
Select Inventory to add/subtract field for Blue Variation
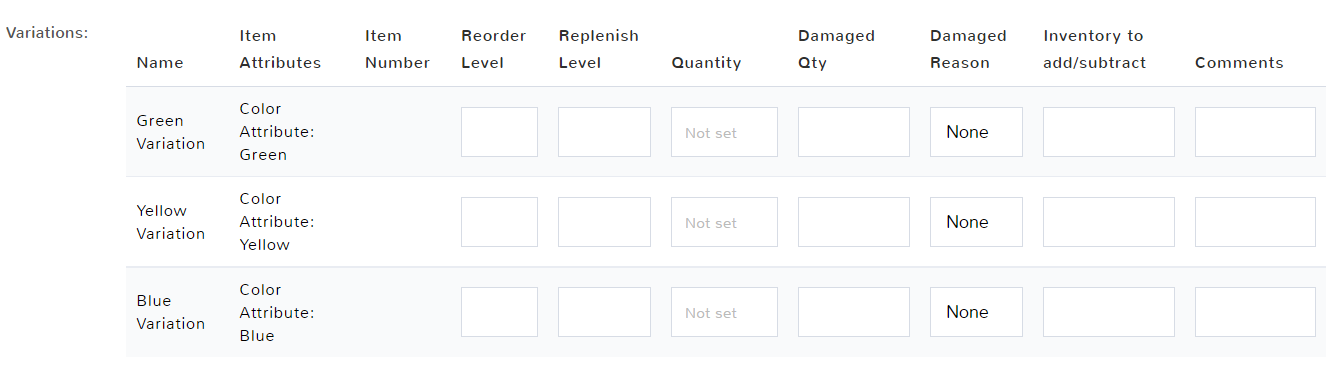click(1109, 312)
